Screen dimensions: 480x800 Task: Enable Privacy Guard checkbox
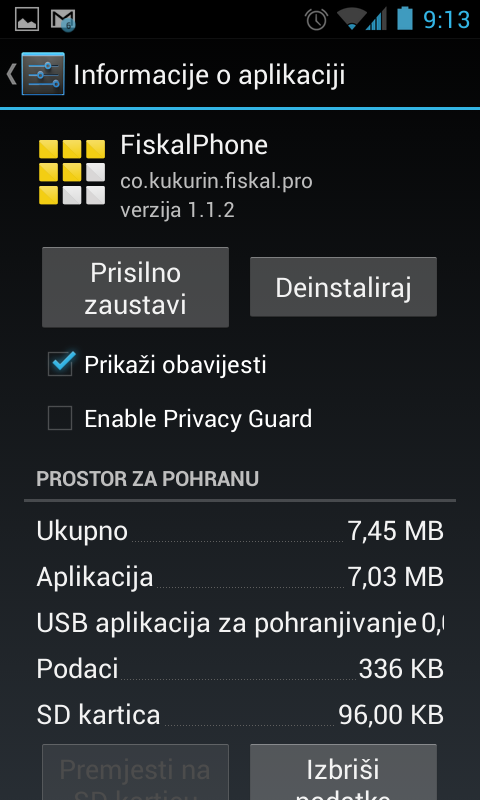tap(60, 418)
